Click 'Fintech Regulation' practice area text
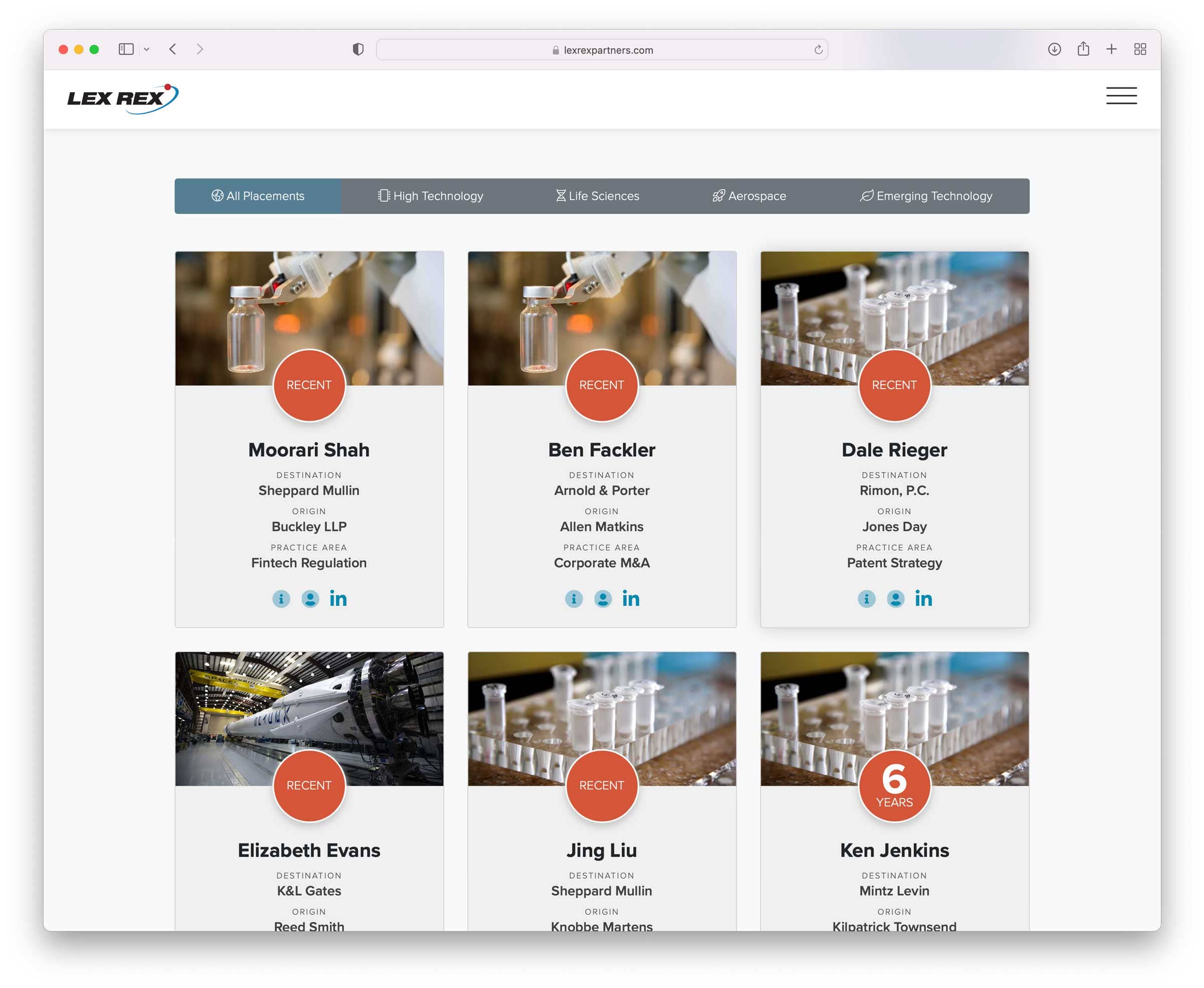This screenshot has height=988, width=1204. click(309, 563)
